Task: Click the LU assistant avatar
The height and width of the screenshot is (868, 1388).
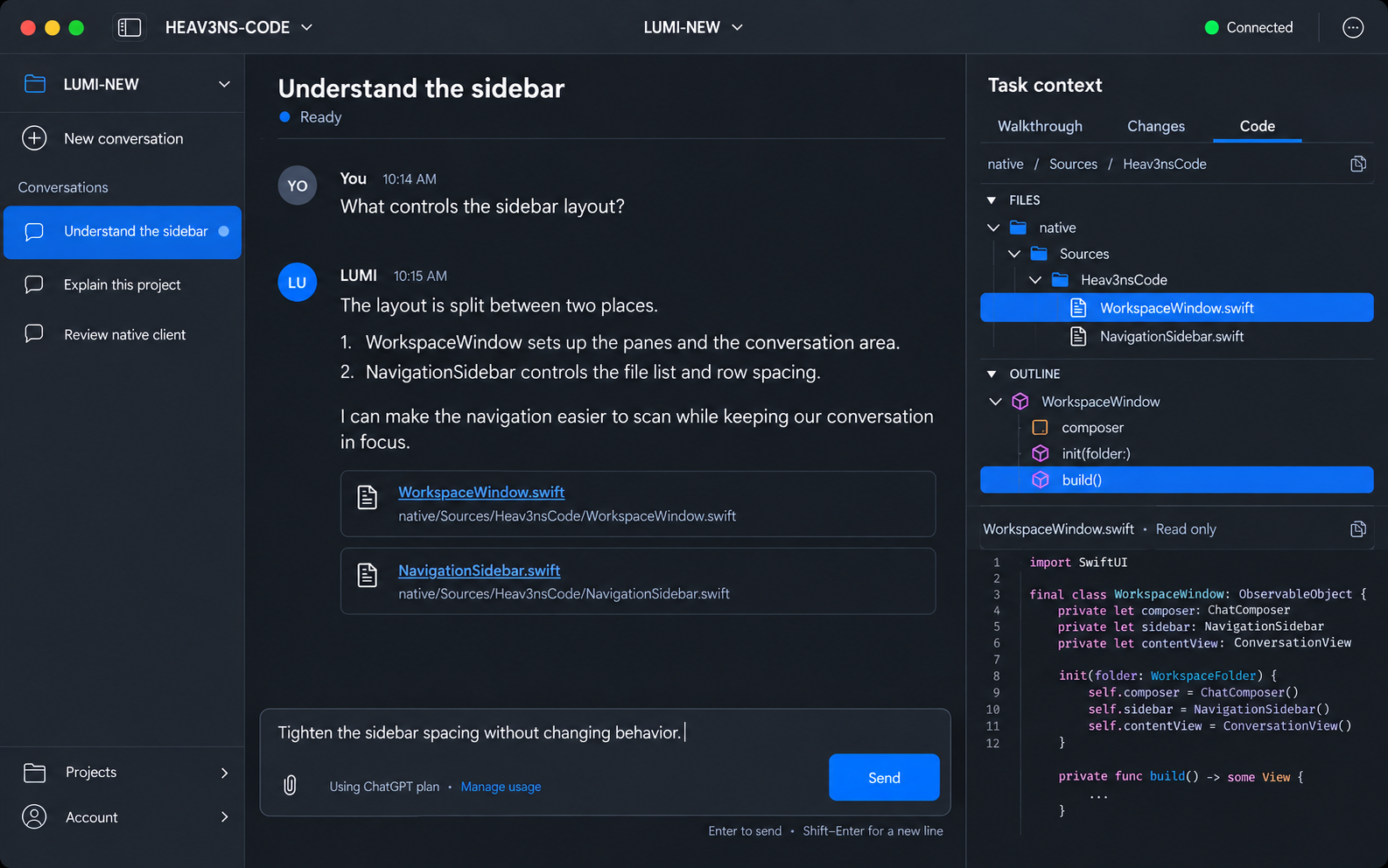Action: point(298,283)
